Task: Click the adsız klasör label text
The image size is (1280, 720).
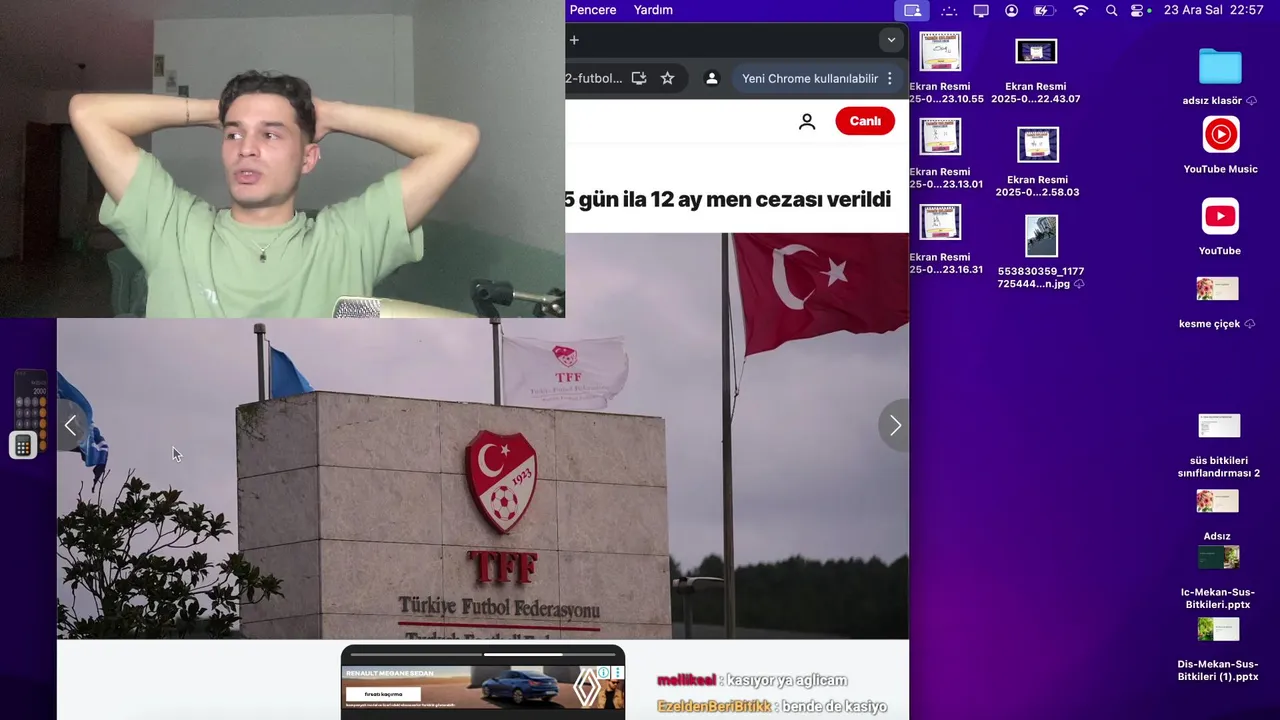Action: point(1212,101)
